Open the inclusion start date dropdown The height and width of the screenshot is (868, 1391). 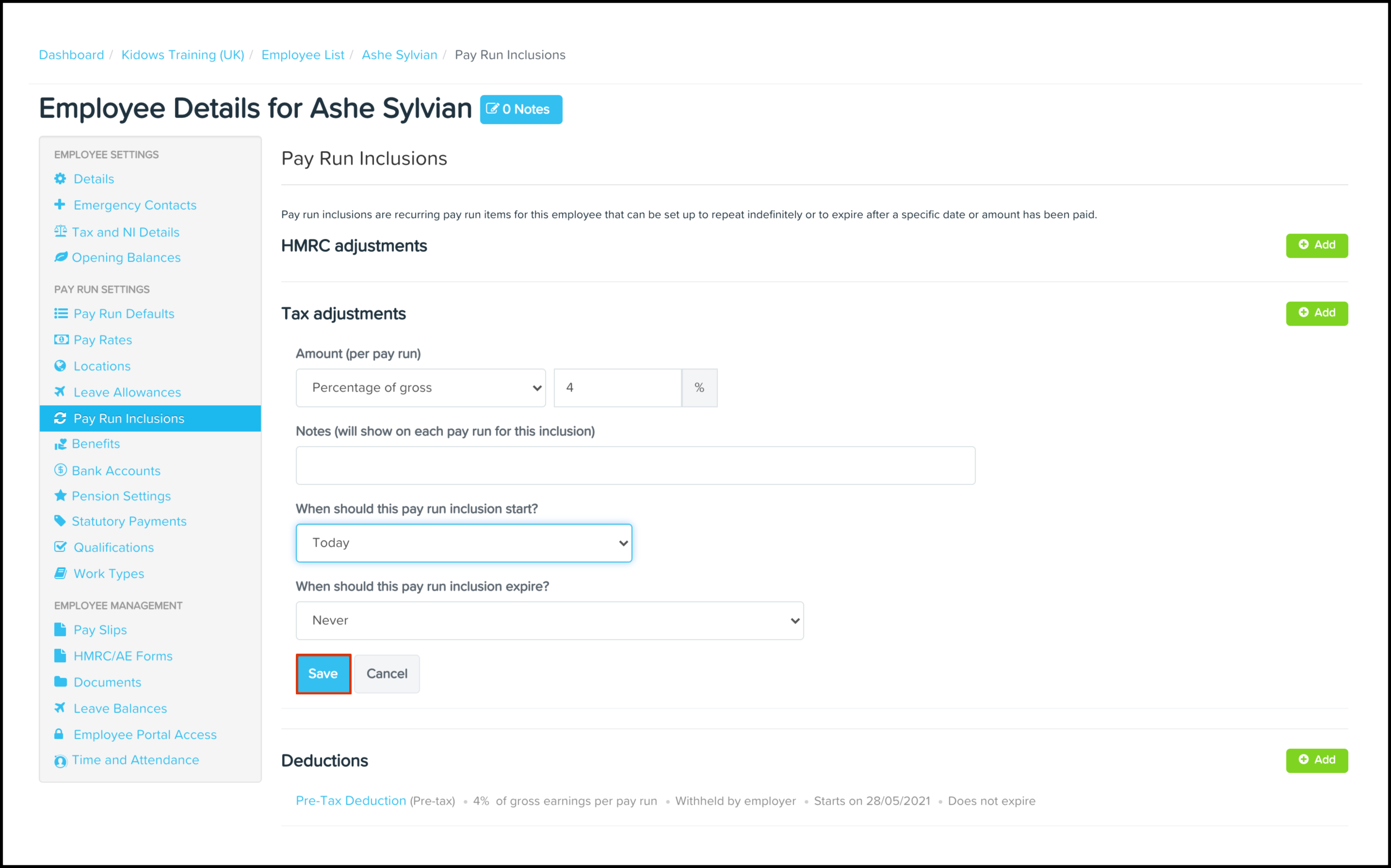464,543
